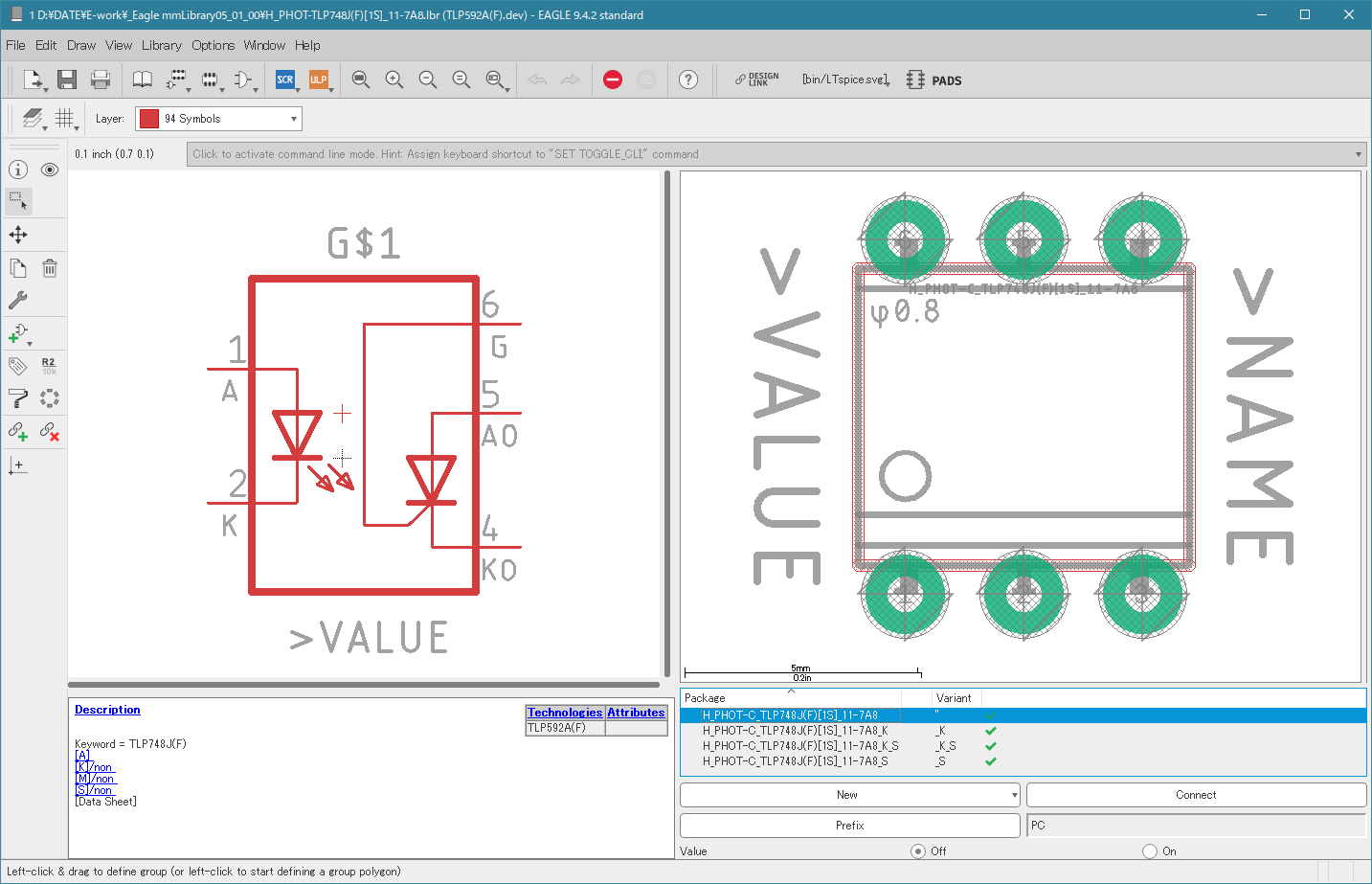The width and height of the screenshot is (1372, 884).
Task: Open the new file dropdown icon
Action: click(34, 79)
